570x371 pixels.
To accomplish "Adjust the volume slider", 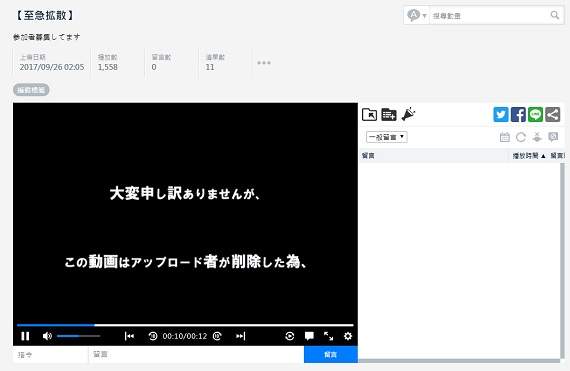I will pyautogui.click(x=79, y=336).
